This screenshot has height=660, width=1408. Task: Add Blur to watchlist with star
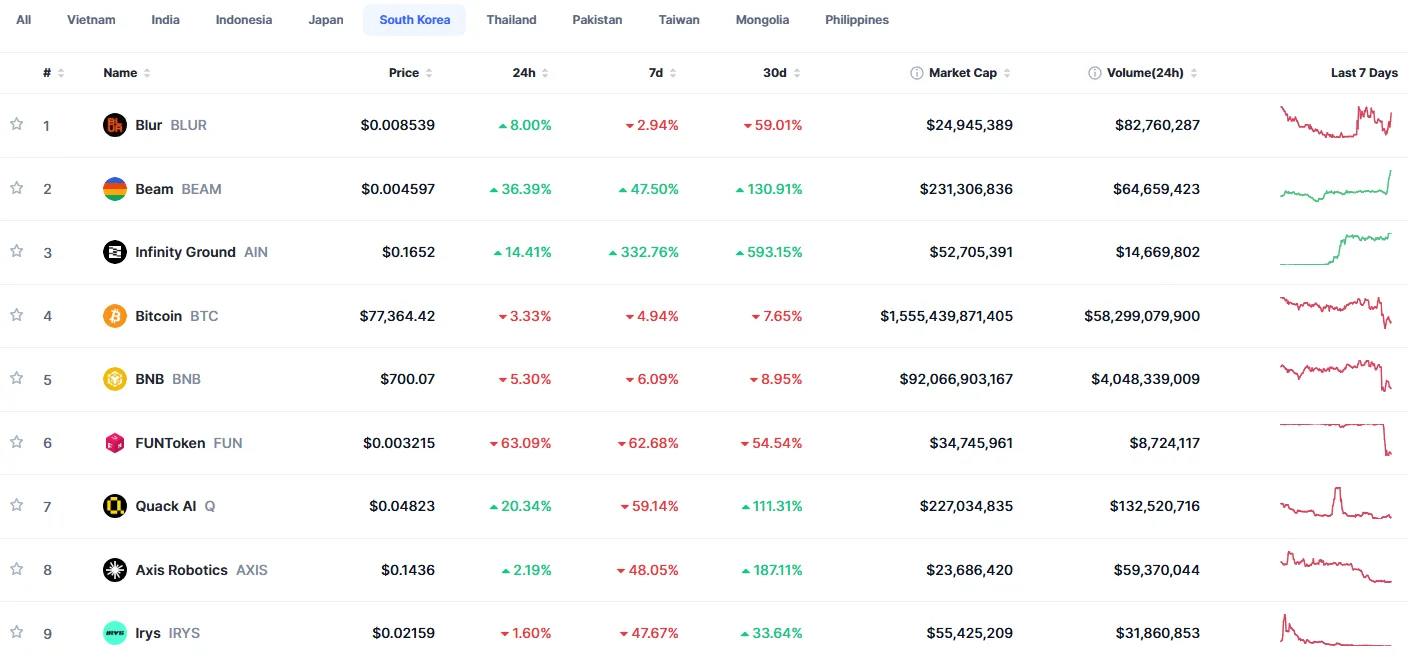tap(16, 124)
